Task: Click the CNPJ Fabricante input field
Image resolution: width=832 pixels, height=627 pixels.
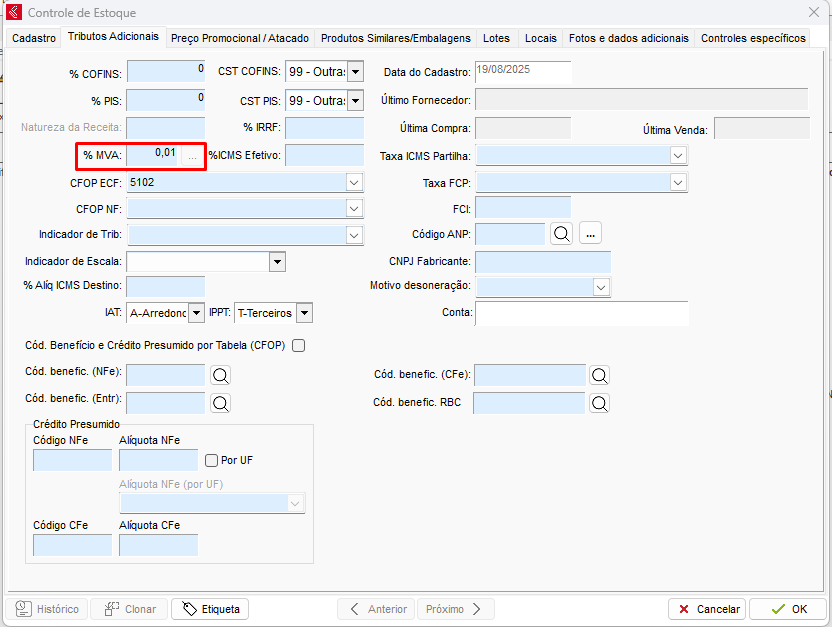Action: click(x=542, y=261)
